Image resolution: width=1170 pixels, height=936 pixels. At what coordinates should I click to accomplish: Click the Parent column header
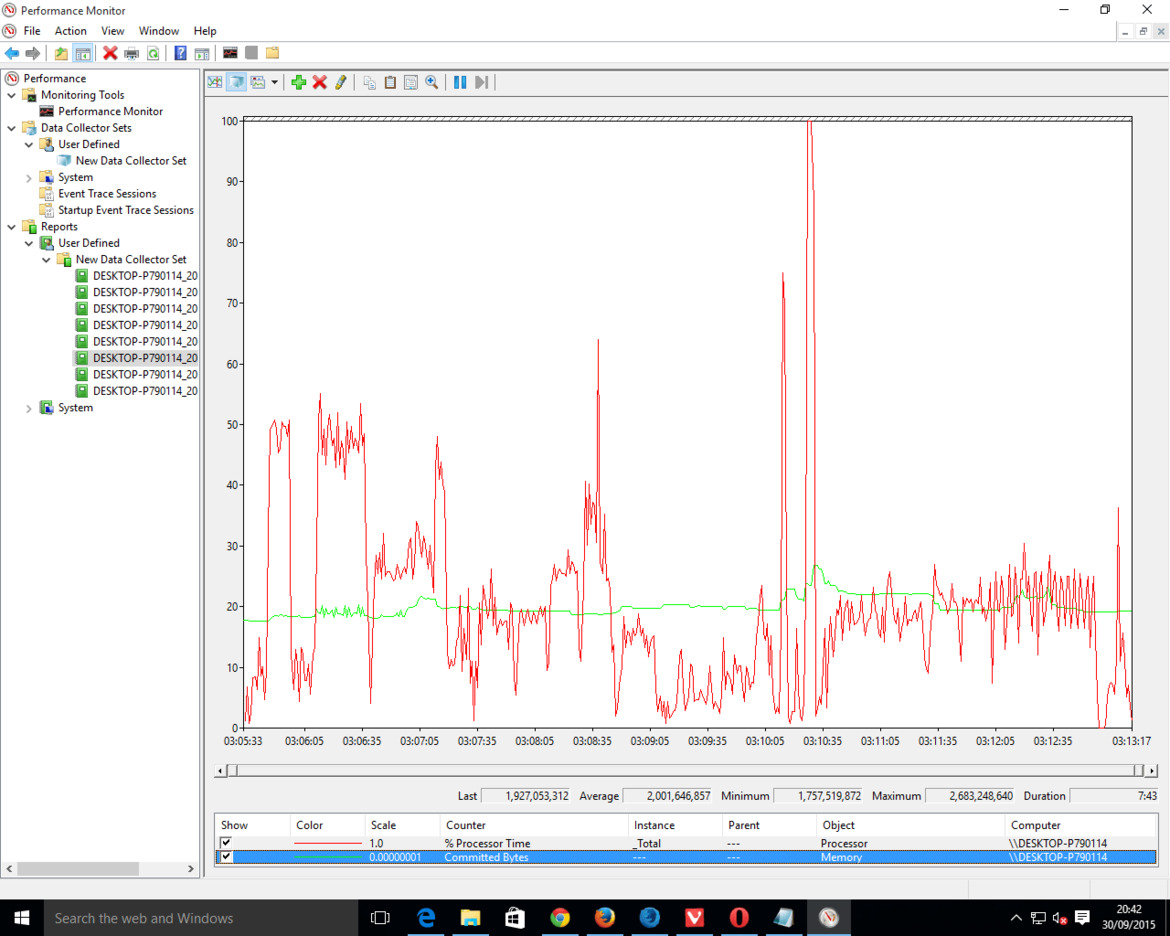click(769, 825)
